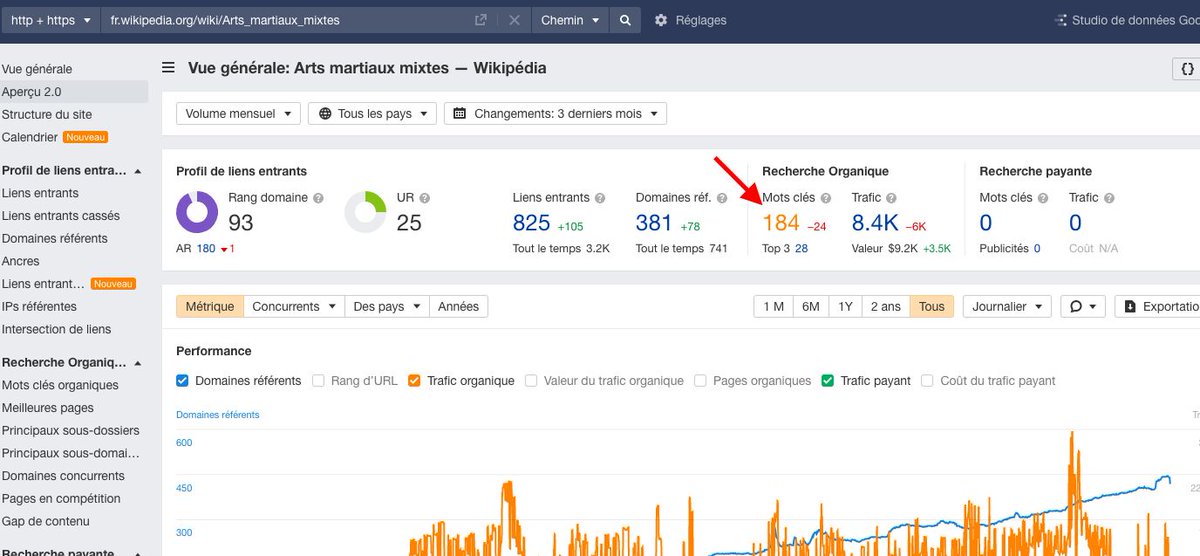1200x556 pixels.
Task: Open help icon beside organic Mots clés
Action: point(826,198)
